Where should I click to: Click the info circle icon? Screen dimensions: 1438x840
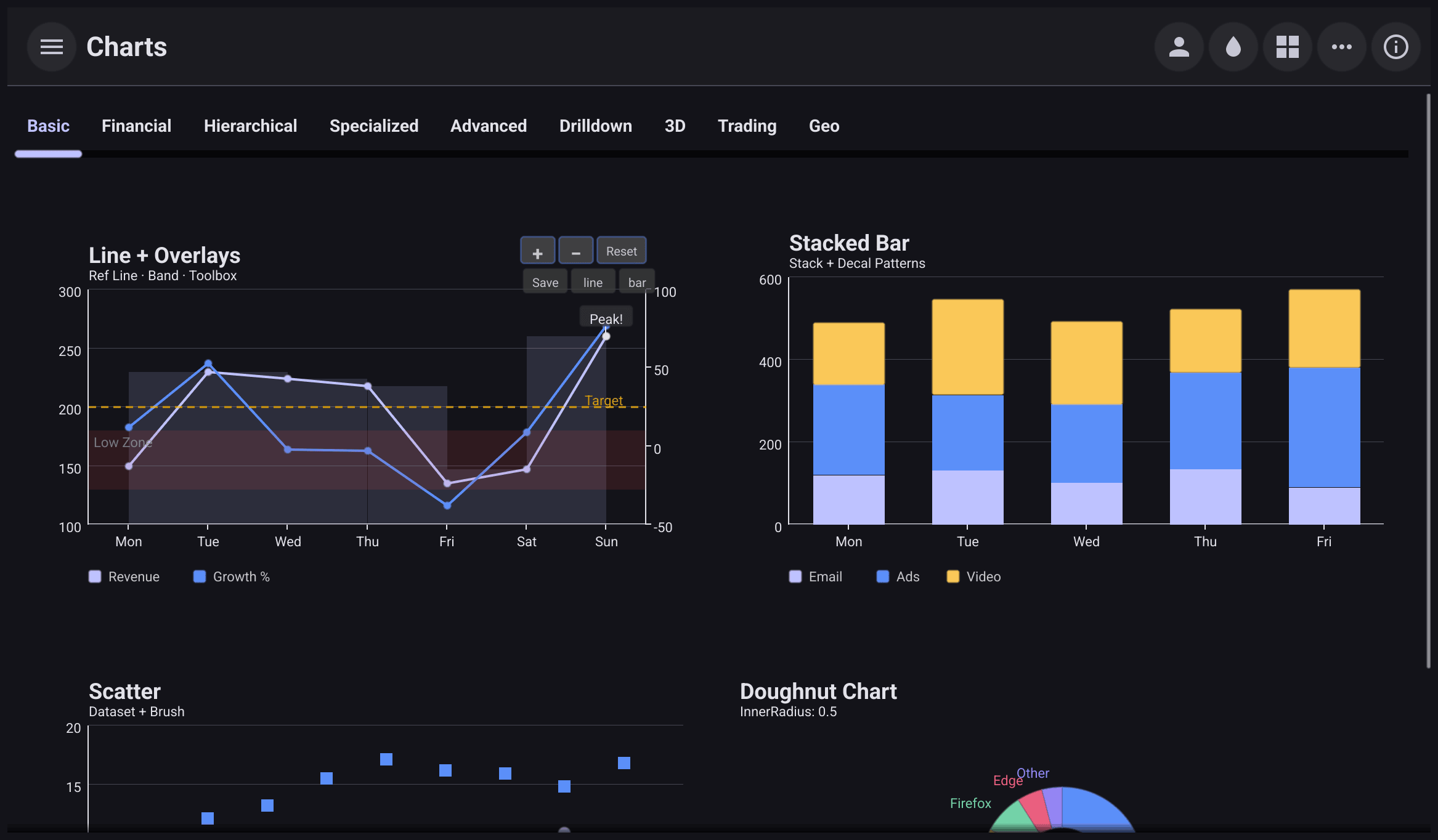pos(1396,47)
